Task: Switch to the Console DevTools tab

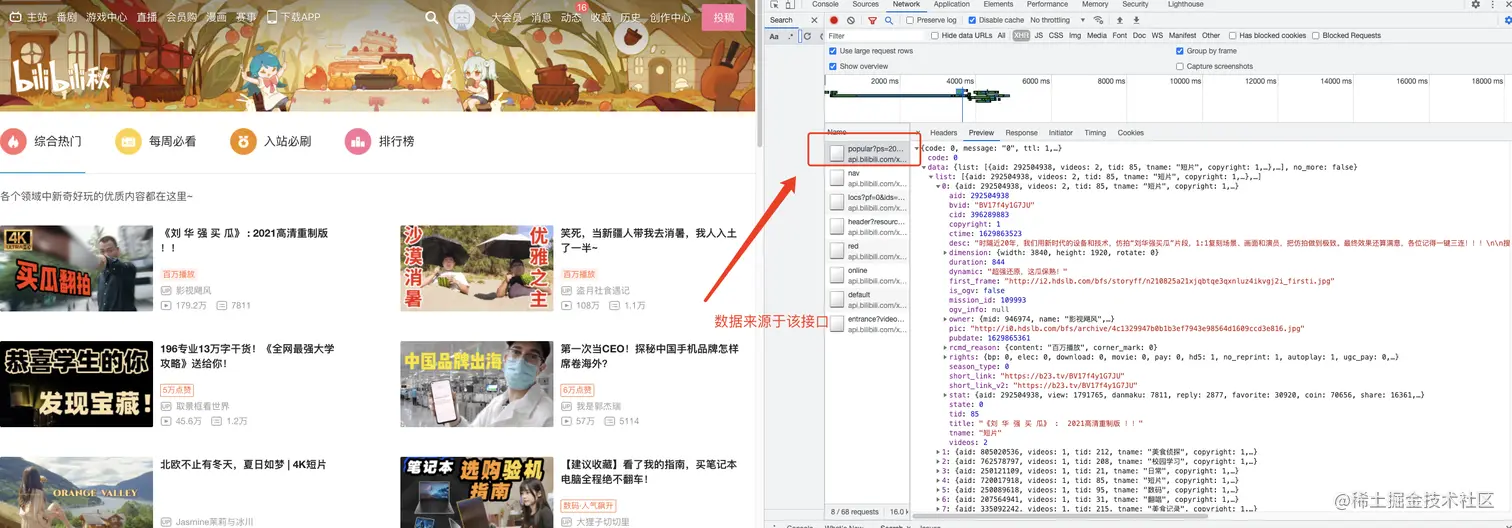Action: [825, 4]
